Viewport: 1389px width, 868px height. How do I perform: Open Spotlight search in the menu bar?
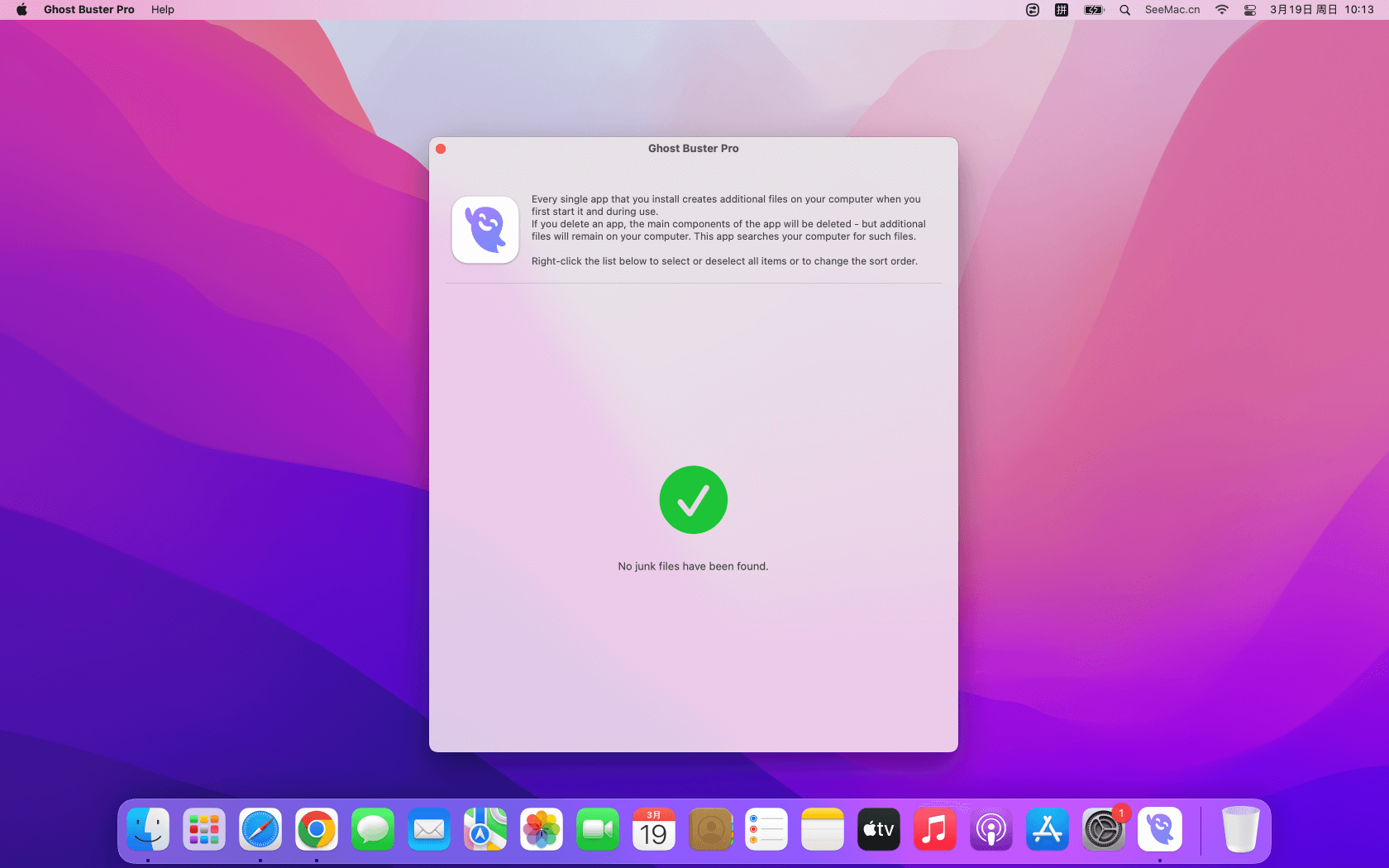point(1124,10)
